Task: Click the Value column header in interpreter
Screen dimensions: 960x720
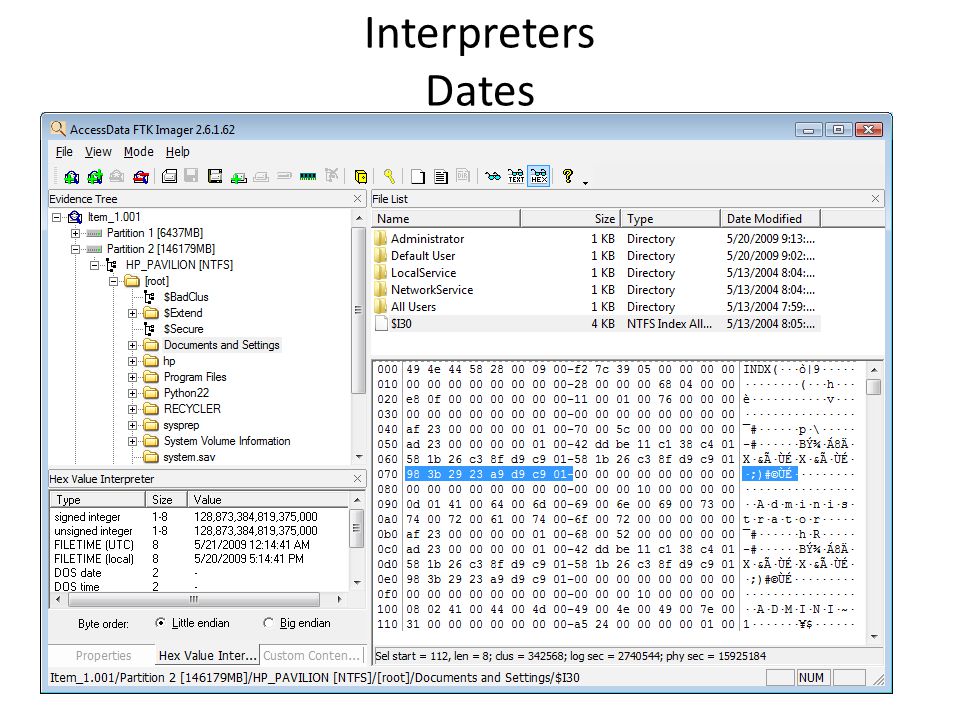Action: tap(269, 500)
